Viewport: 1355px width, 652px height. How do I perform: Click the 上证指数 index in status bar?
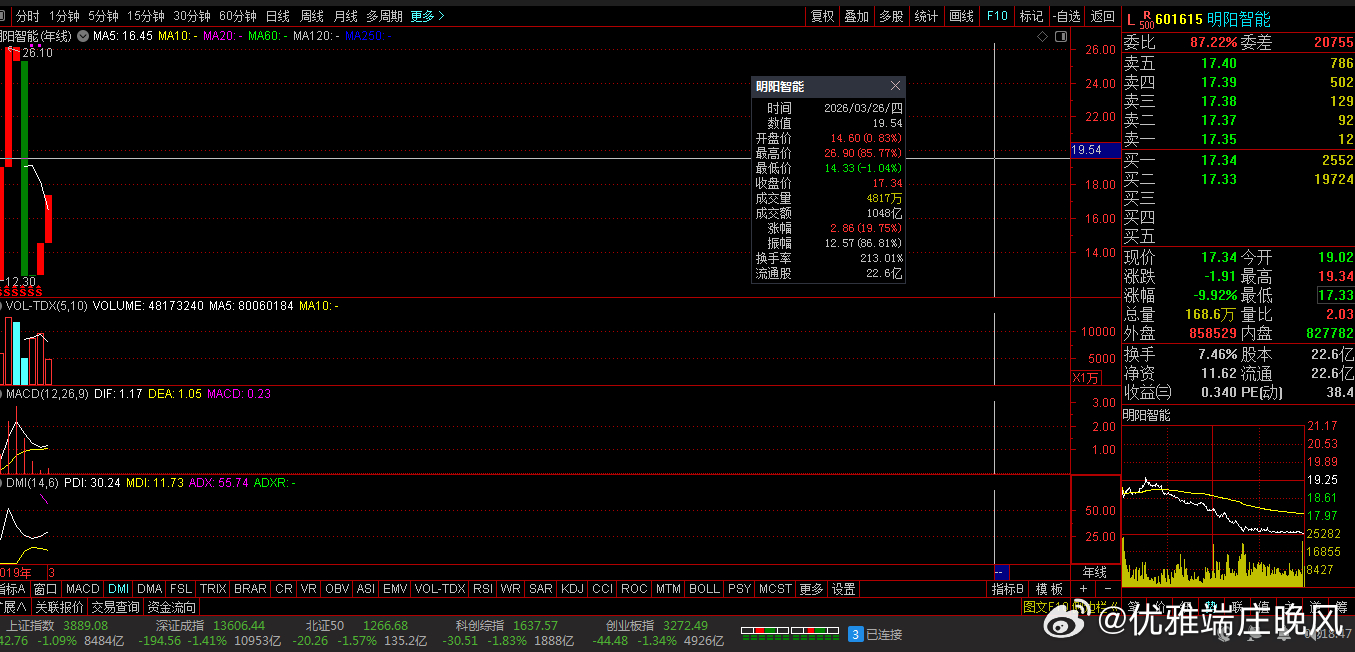pos(32,626)
